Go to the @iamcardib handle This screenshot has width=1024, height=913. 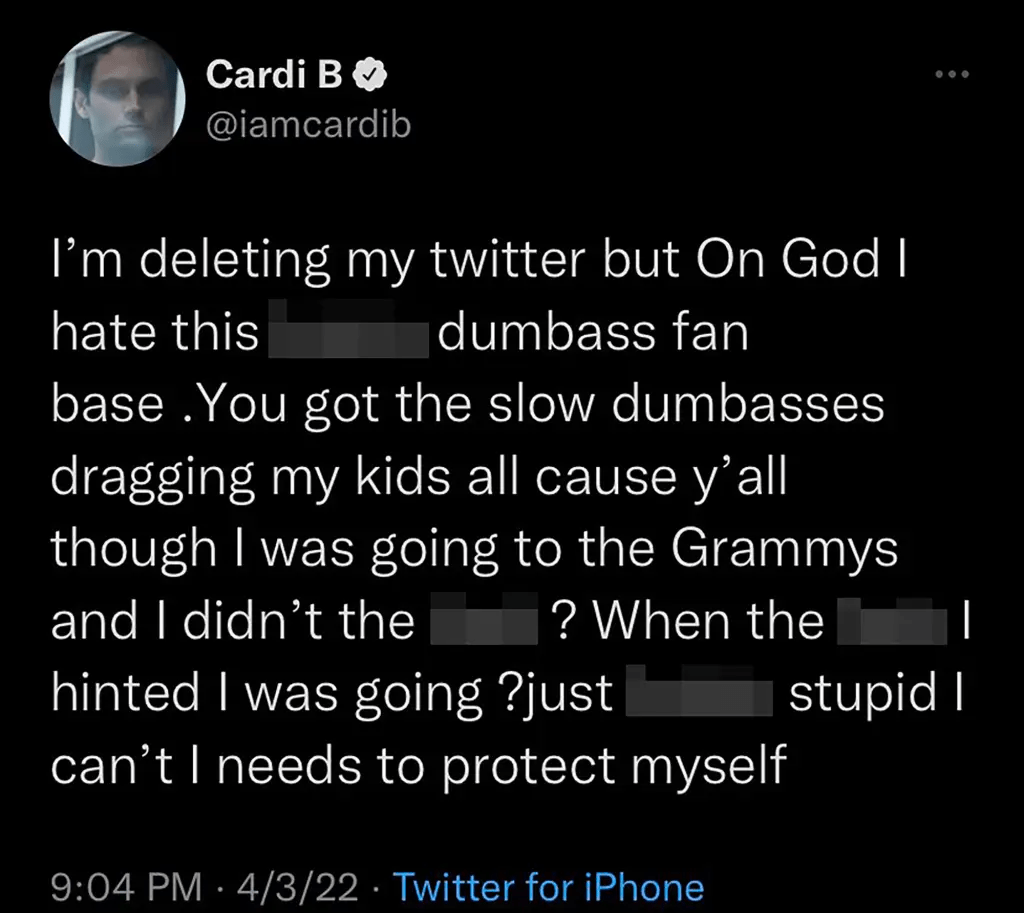coord(308,125)
